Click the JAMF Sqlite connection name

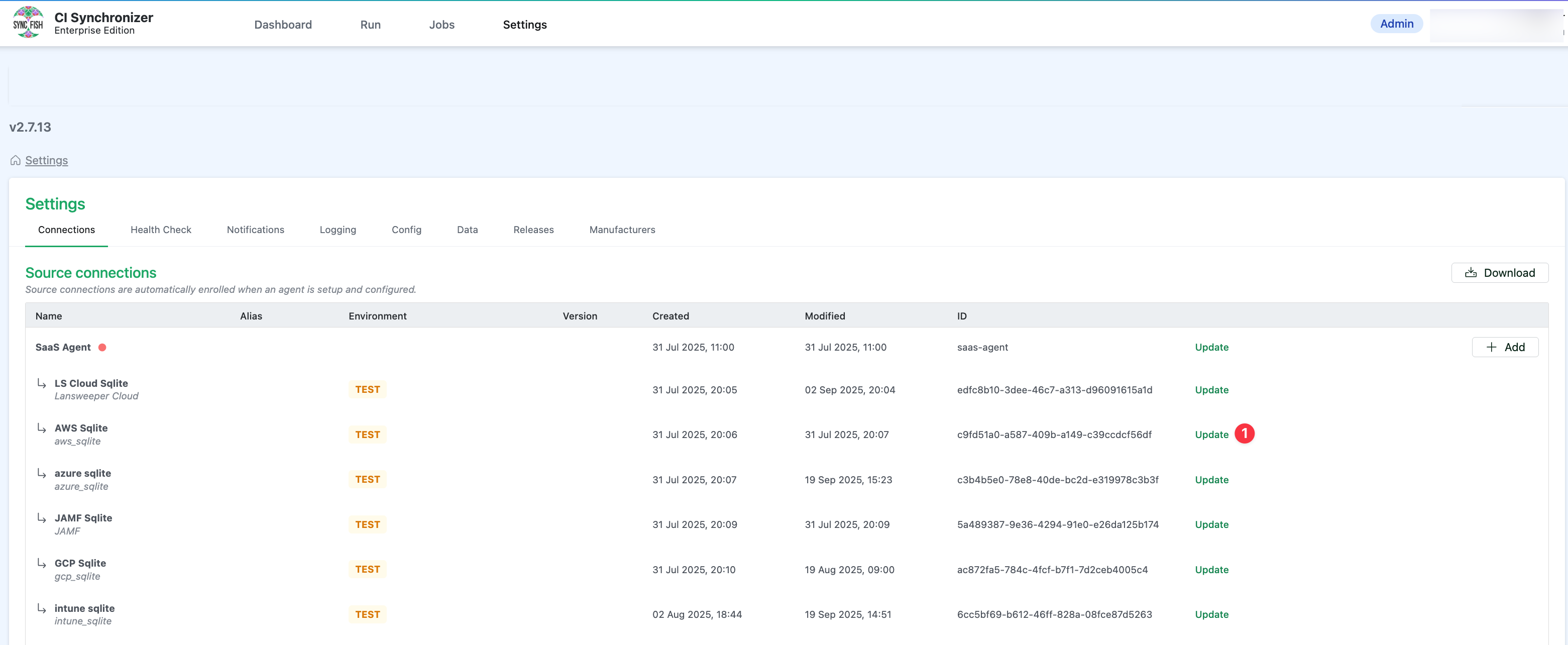(83, 518)
